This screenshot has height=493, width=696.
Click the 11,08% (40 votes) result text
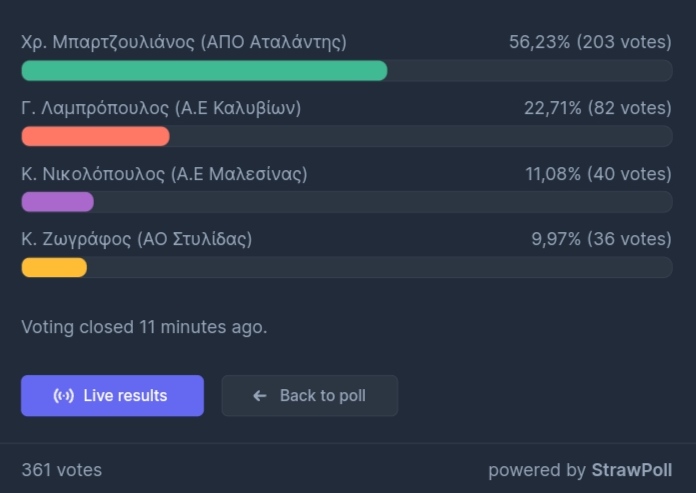coord(598,174)
